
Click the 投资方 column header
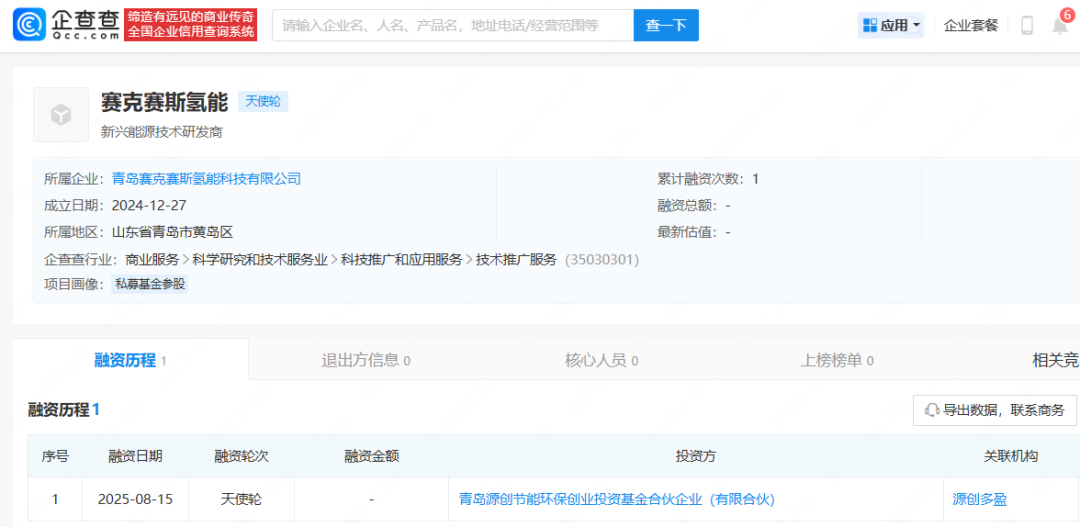click(x=696, y=456)
